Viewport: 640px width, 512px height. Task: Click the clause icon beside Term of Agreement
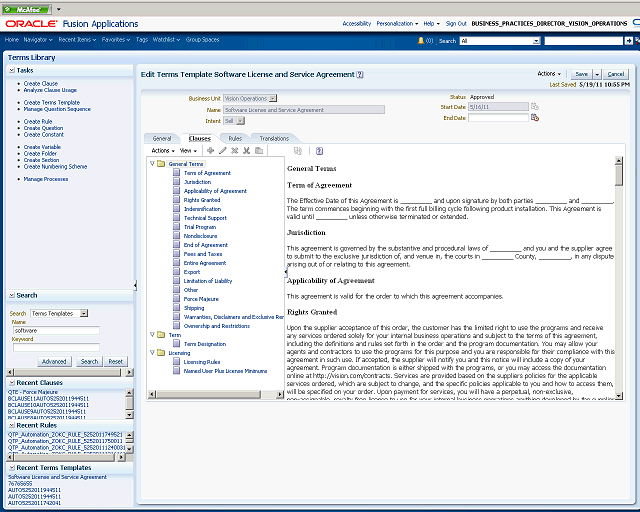pos(176,173)
